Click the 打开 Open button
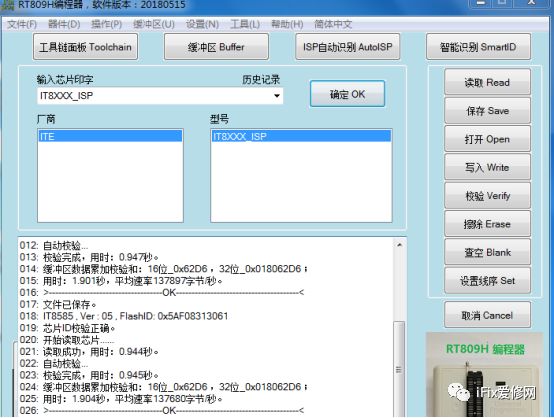Viewport: 554px width, 418px height. click(x=487, y=139)
